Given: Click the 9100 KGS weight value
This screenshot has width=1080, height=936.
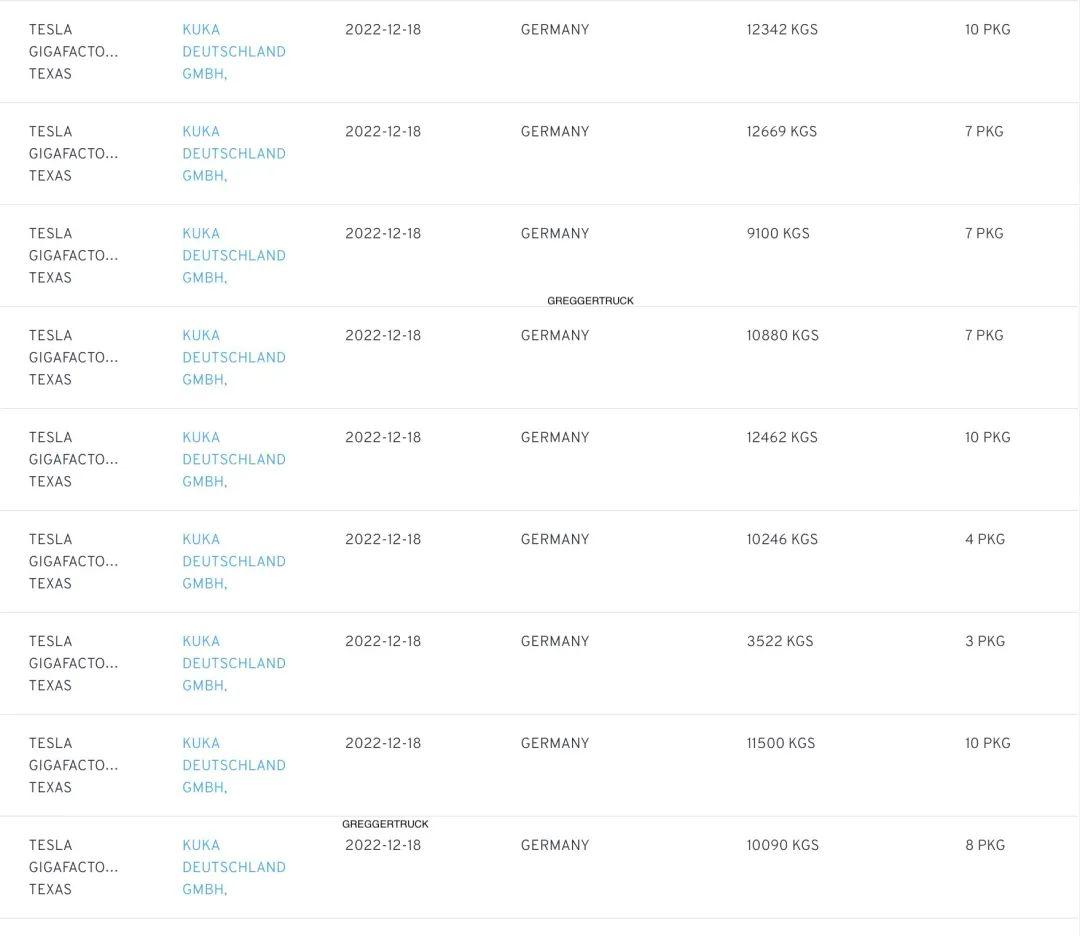Looking at the screenshot, I should pyautogui.click(x=778, y=234).
